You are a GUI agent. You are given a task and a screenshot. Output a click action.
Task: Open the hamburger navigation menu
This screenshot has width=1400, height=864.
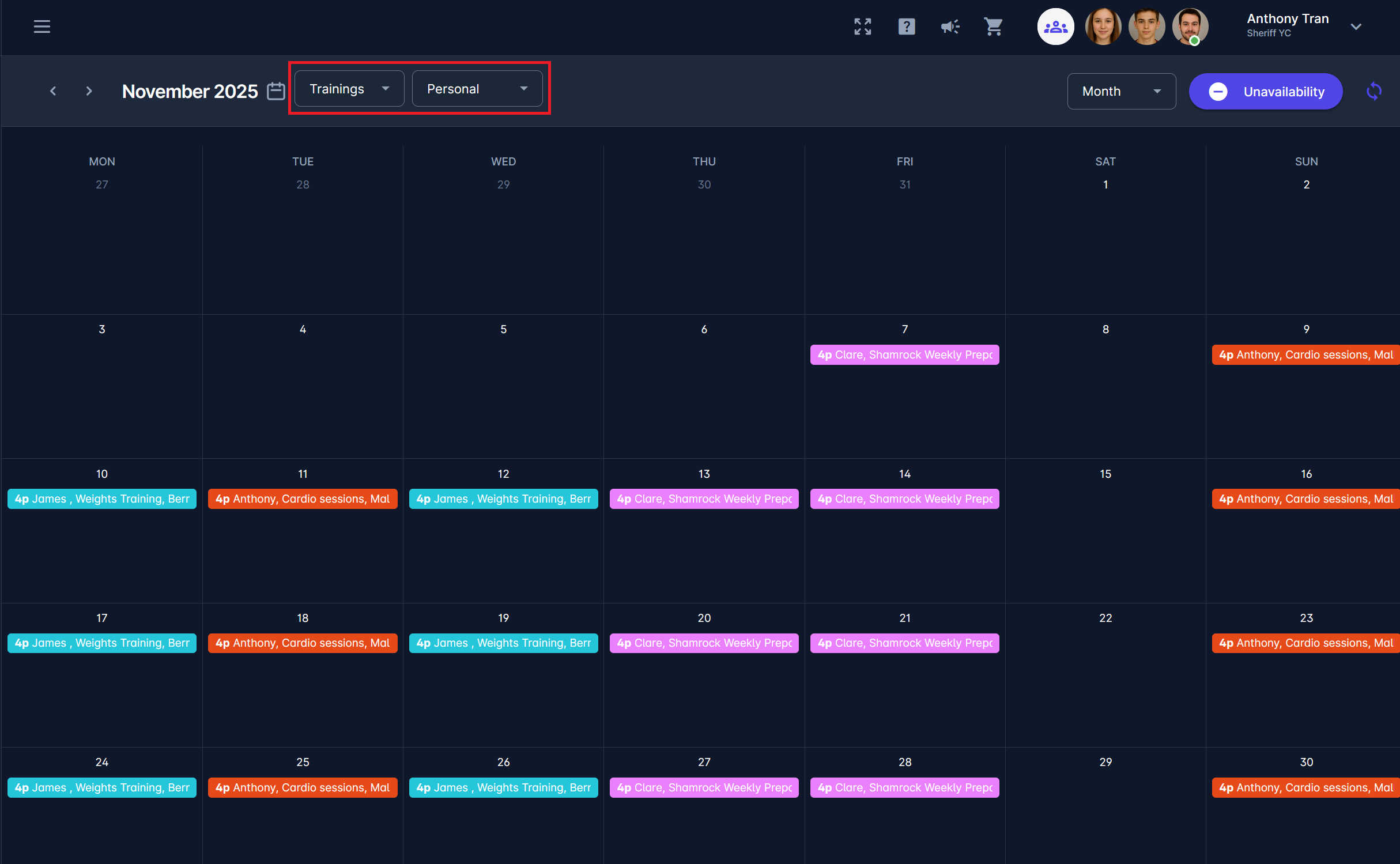click(x=41, y=27)
